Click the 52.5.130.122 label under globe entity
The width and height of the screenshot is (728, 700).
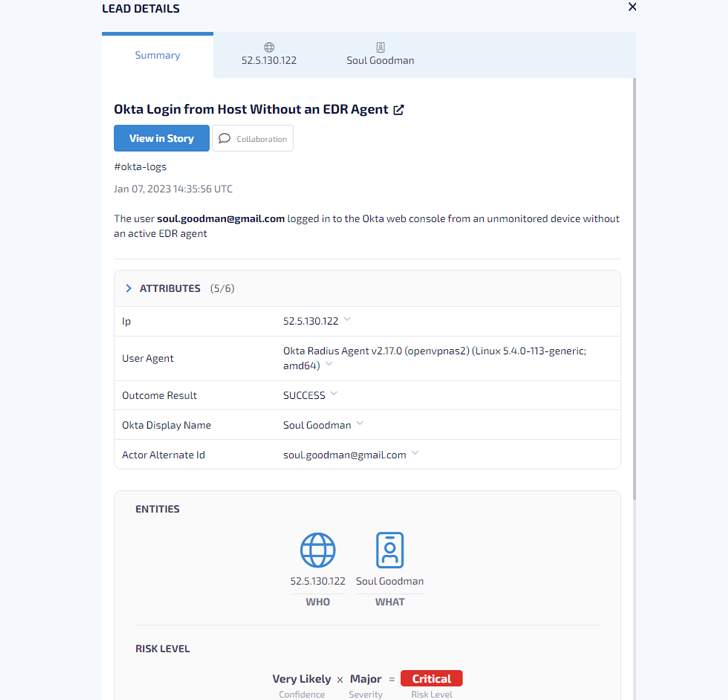[318, 581]
